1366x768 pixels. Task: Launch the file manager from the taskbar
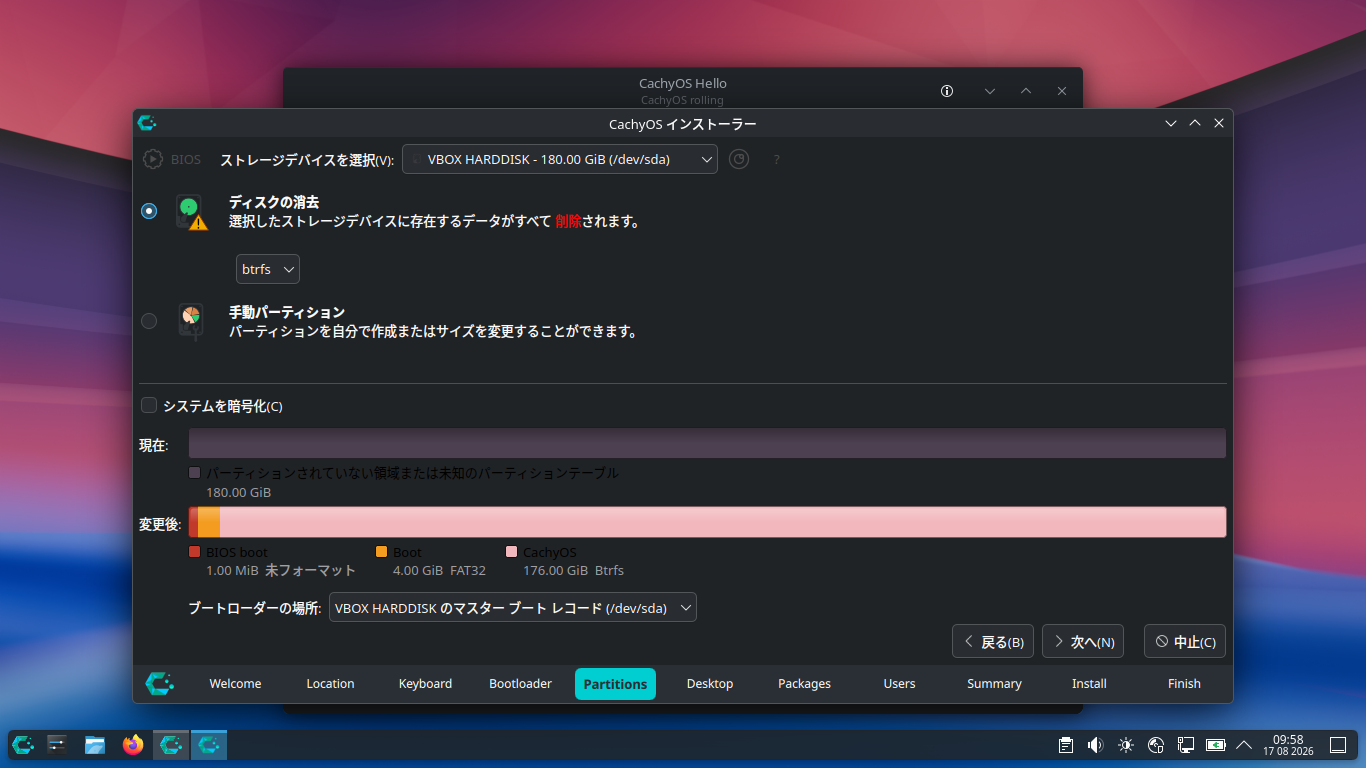click(95, 745)
